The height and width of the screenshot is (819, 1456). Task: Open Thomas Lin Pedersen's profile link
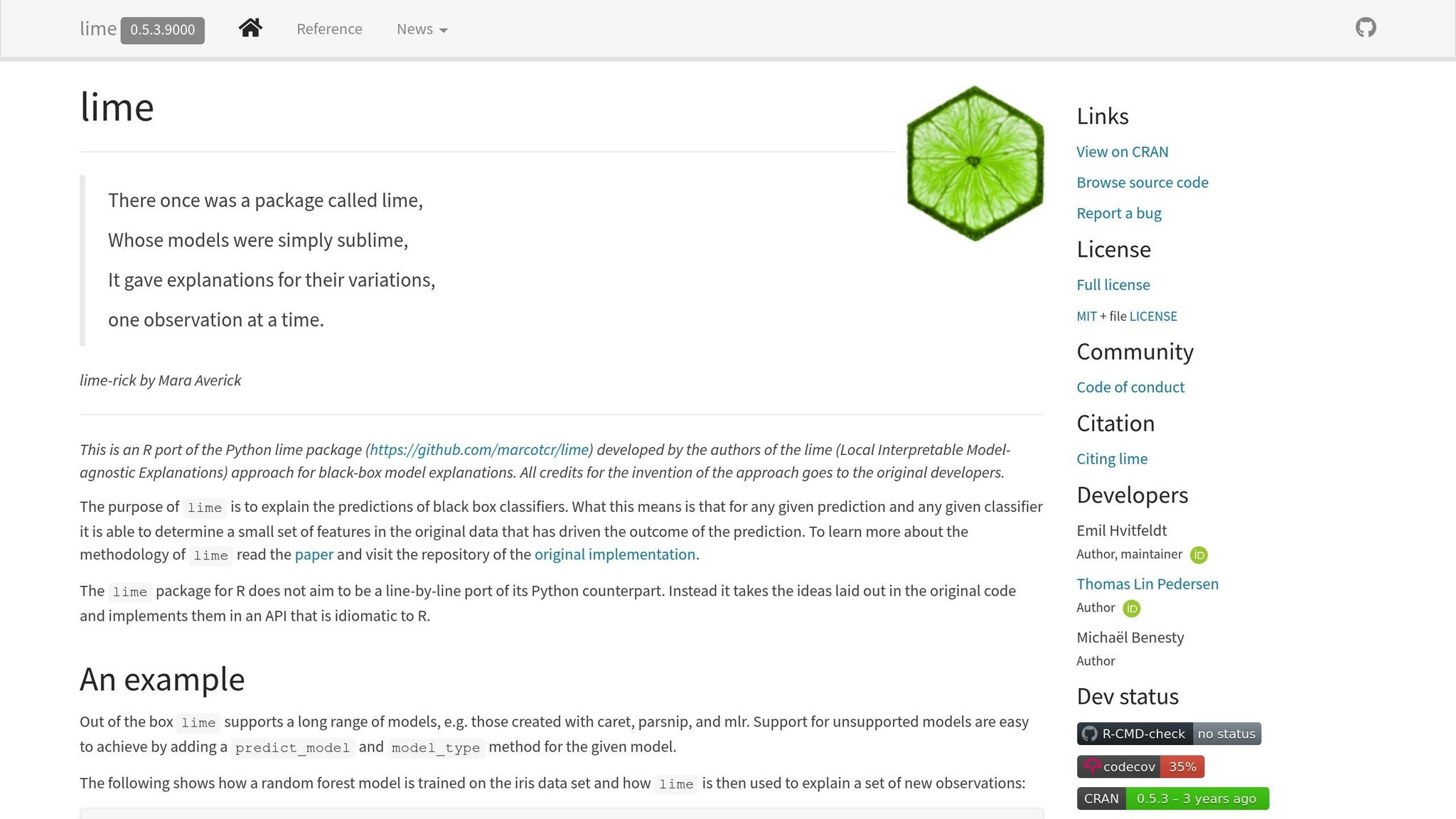(1147, 584)
